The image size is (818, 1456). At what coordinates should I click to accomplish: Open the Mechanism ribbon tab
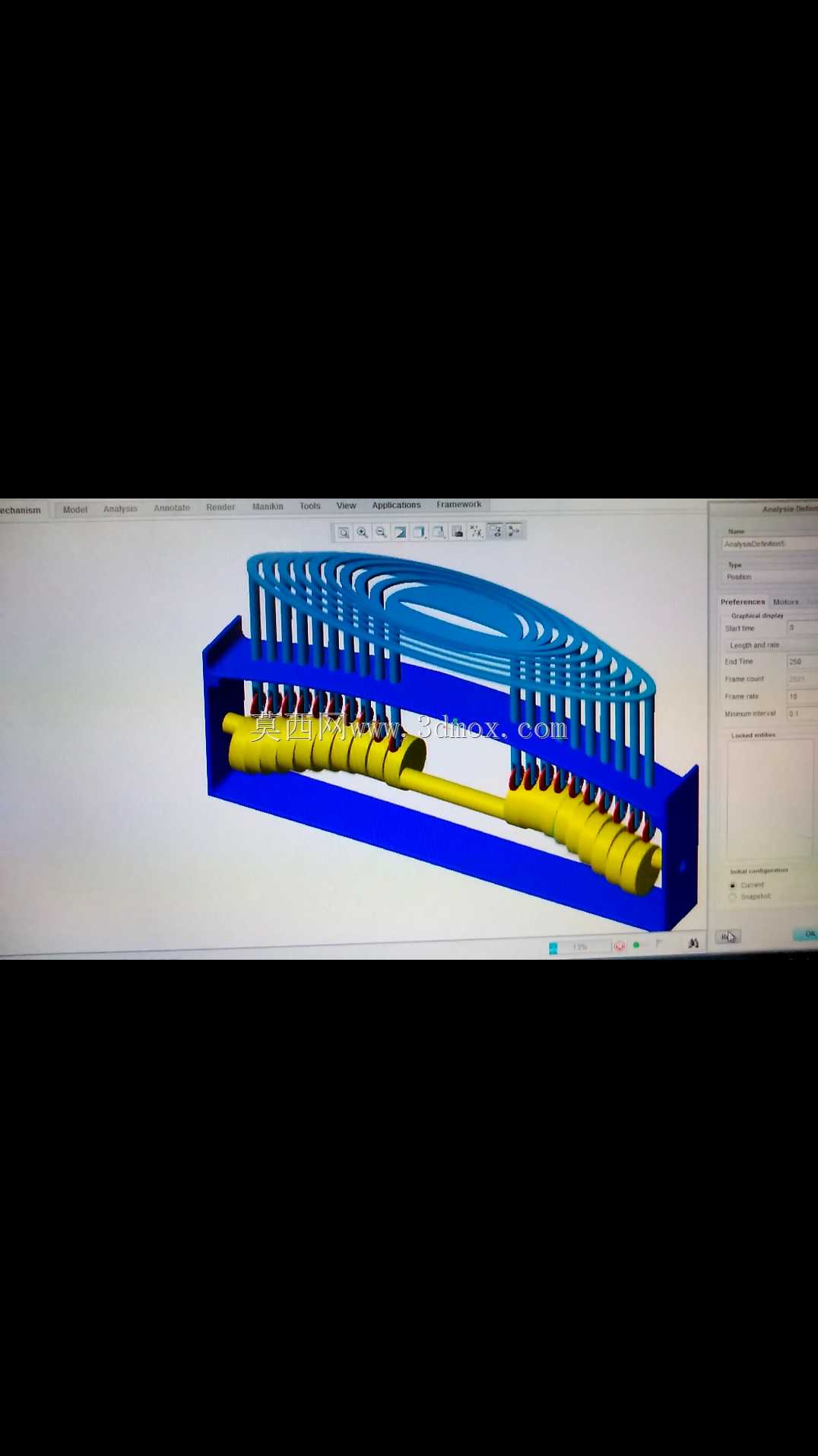click(x=21, y=510)
